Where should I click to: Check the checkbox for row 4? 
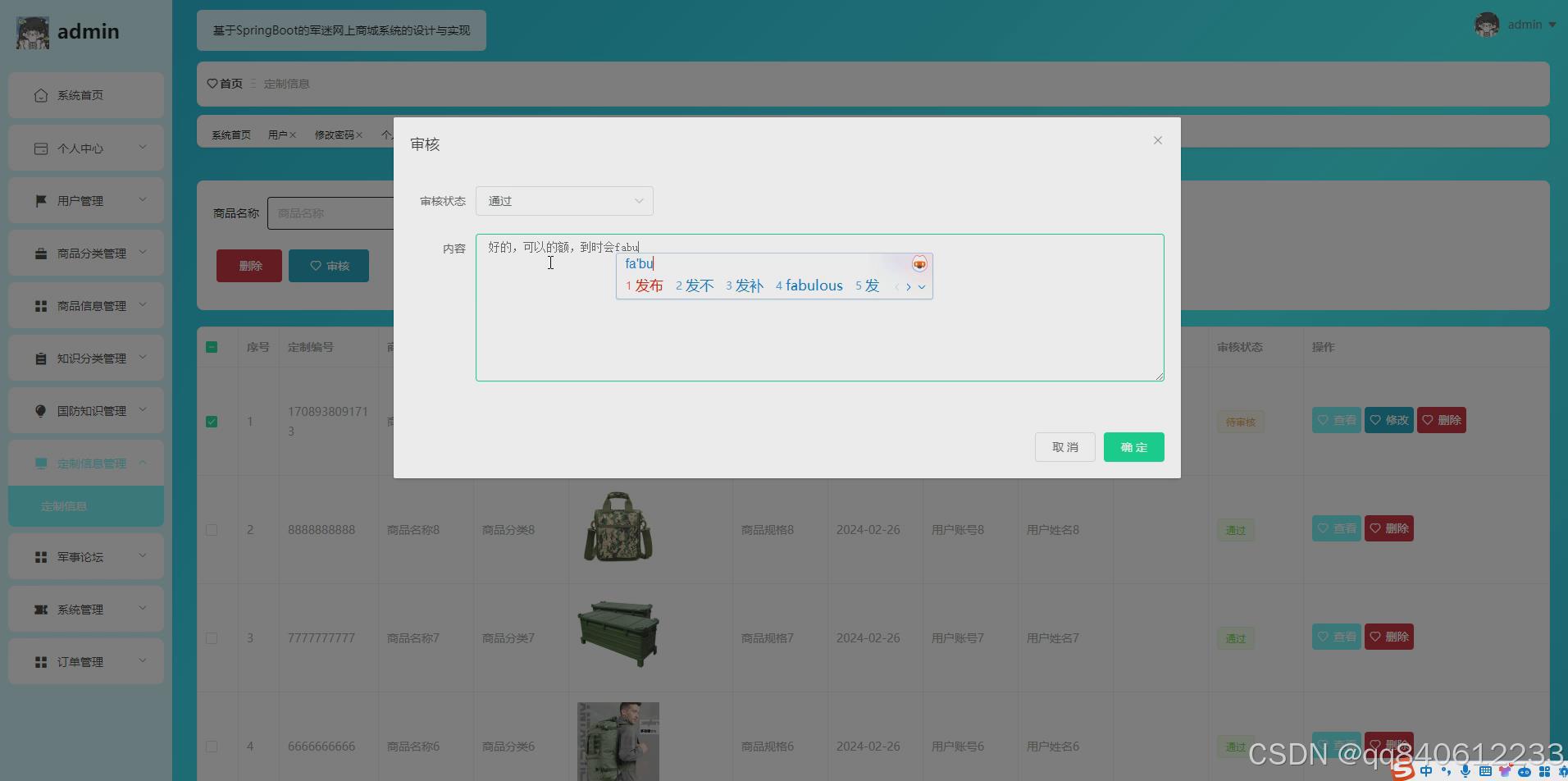(212, 747)
